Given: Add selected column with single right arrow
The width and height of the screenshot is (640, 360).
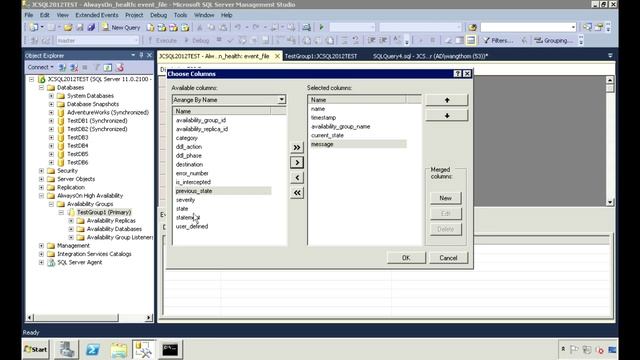Looking at the screenshot, I should (x=297, y=162).
